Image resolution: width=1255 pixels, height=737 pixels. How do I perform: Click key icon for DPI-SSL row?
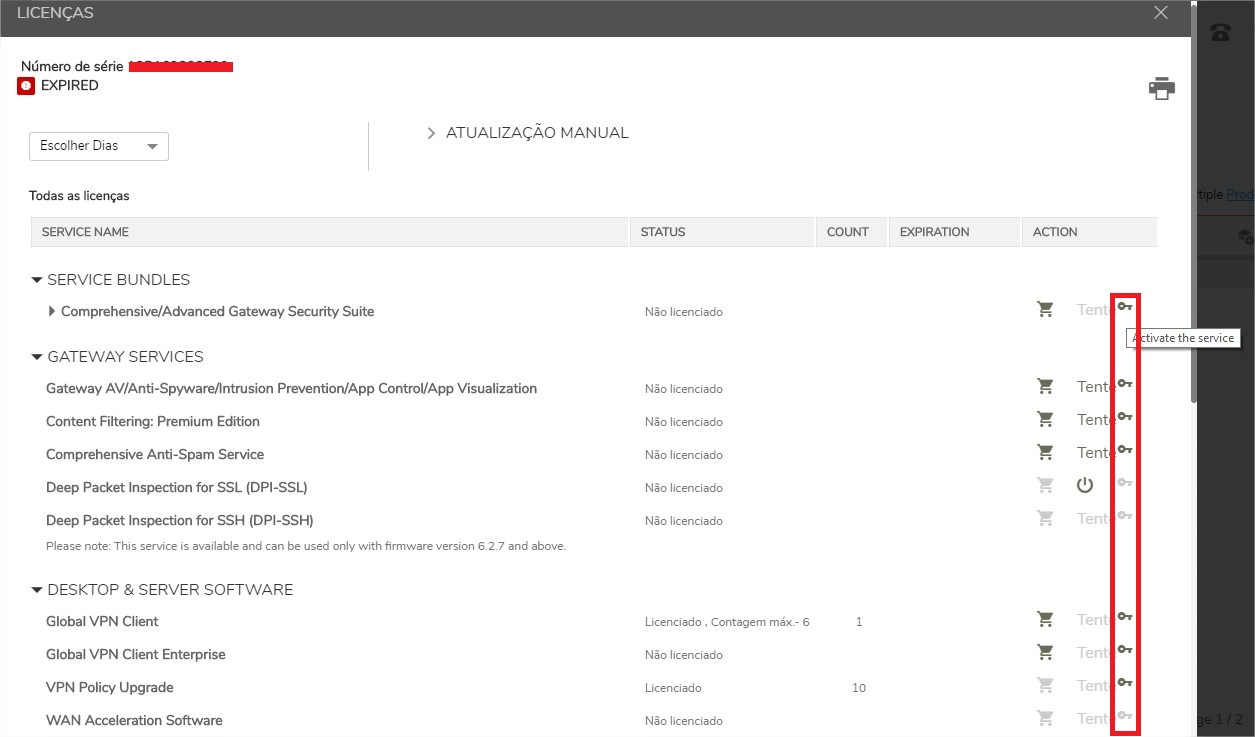(x=1125, y=483)
